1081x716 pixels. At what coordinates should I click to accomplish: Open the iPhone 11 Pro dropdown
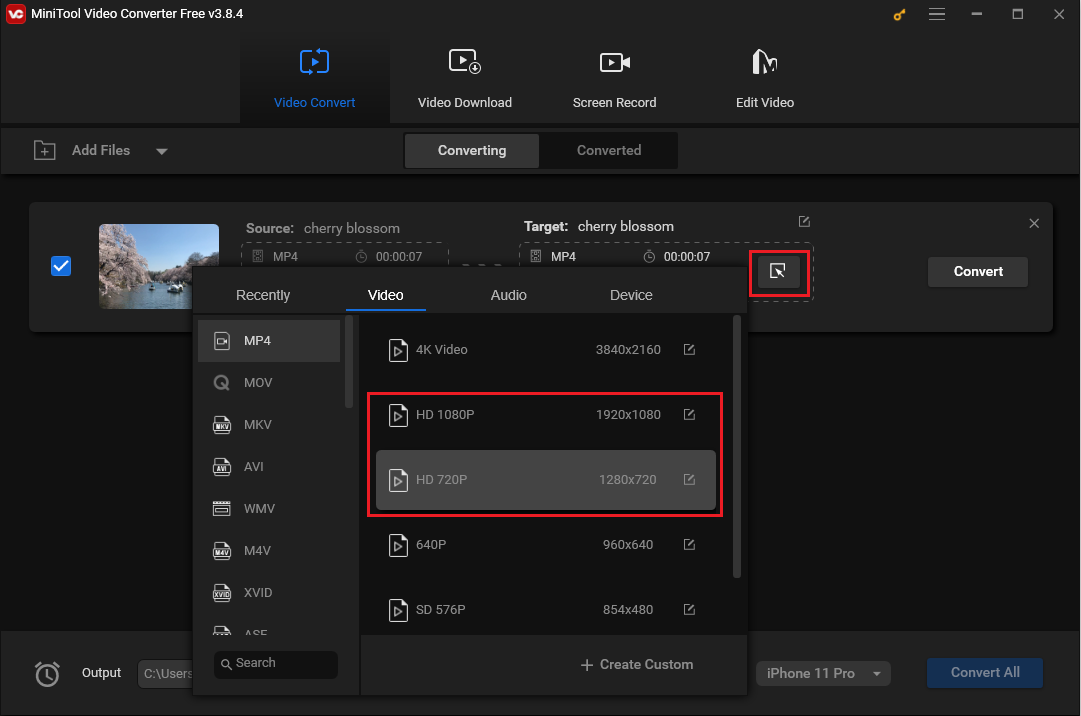(823, 673)
